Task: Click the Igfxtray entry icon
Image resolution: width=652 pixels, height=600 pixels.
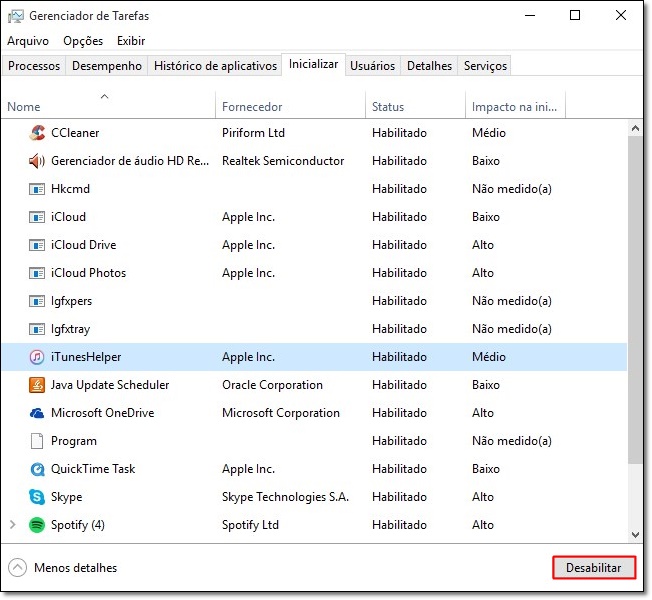Action: point(37,329)
